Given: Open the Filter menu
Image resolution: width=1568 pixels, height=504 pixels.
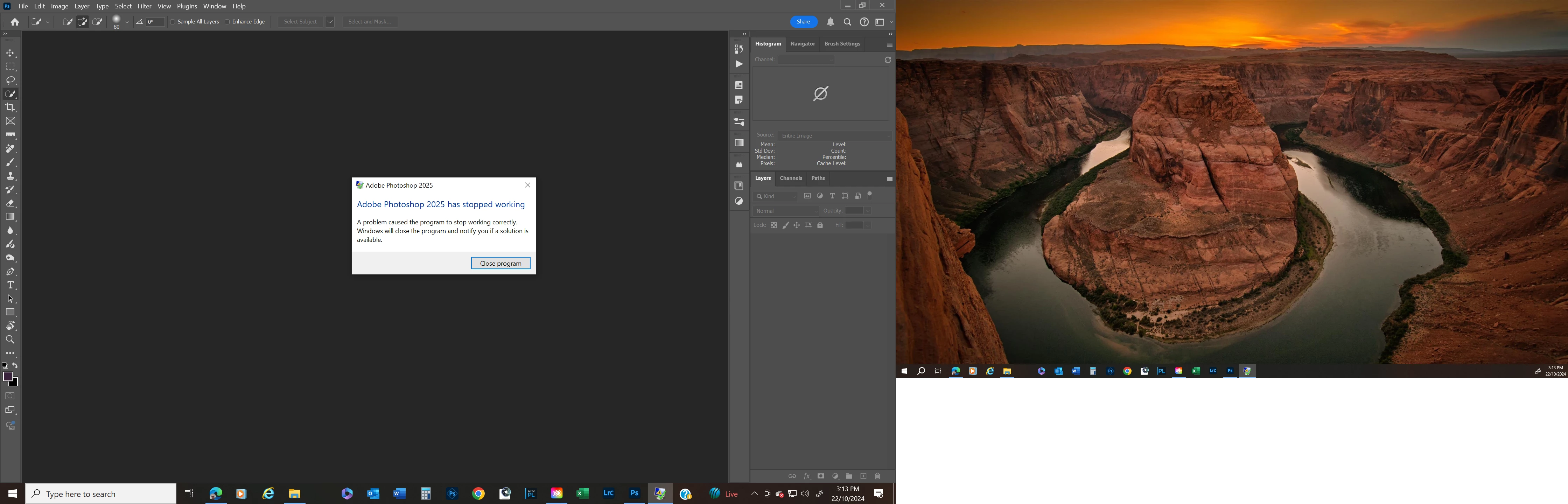Looking at the screenshot, I should click(144, 6).
